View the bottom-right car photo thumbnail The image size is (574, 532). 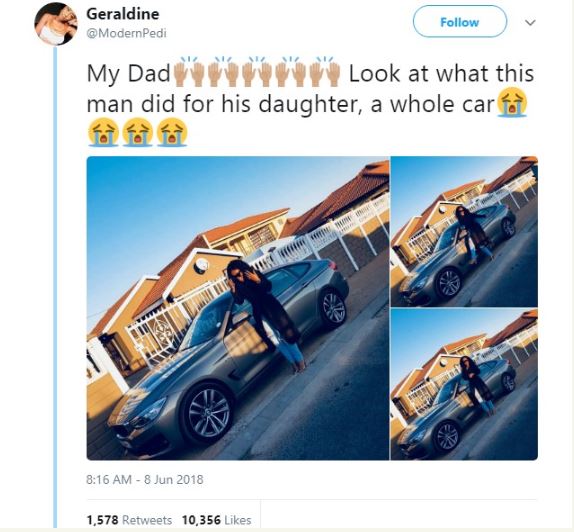coord(464,384)
